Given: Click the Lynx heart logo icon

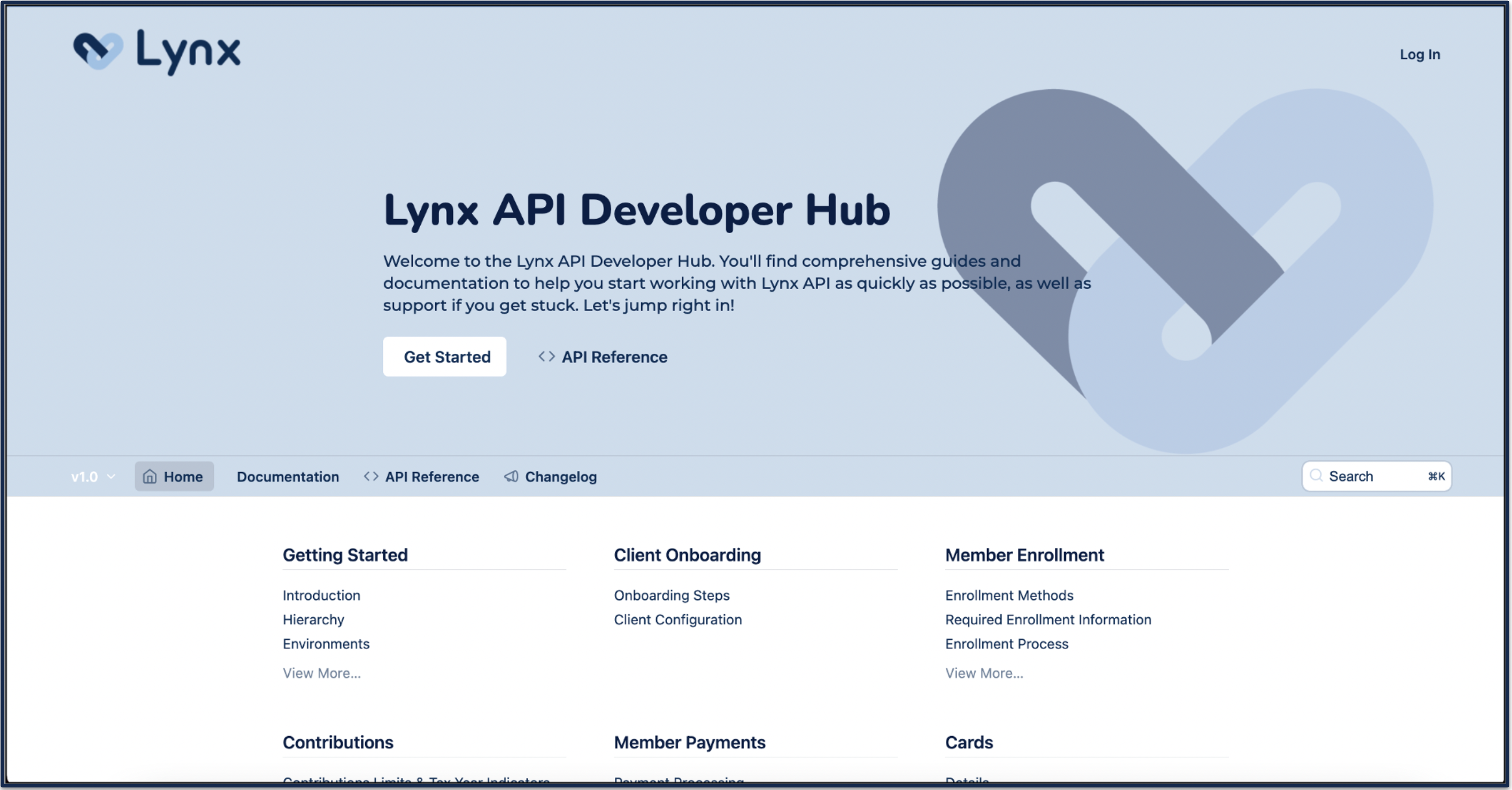Looking at the screenshot, I should coord(98,50).
